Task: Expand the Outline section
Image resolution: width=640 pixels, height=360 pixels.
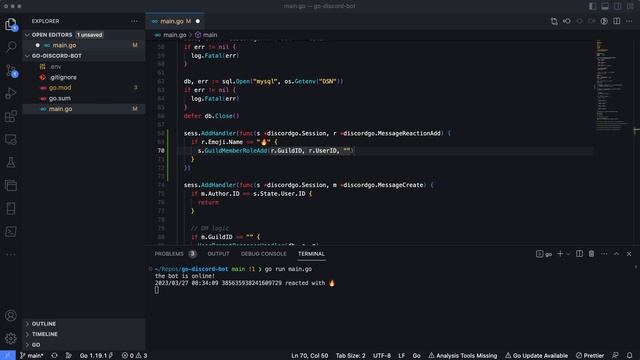Action: pyautogui.click(x=84, y=324)
